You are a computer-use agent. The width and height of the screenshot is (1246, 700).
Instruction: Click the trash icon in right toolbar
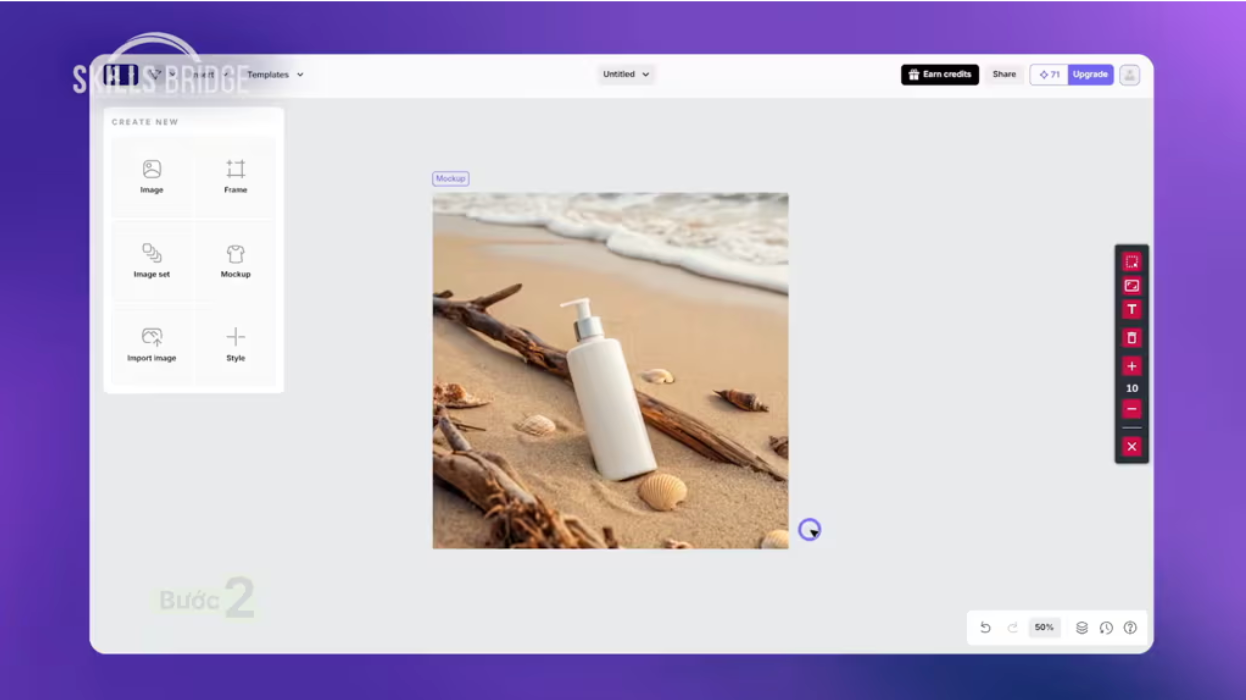[x=1132, y=338]
